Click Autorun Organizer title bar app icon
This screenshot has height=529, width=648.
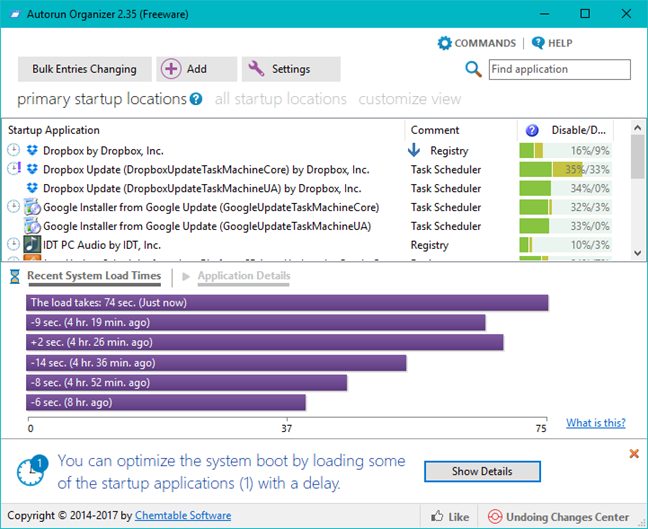tap(15, 14)
